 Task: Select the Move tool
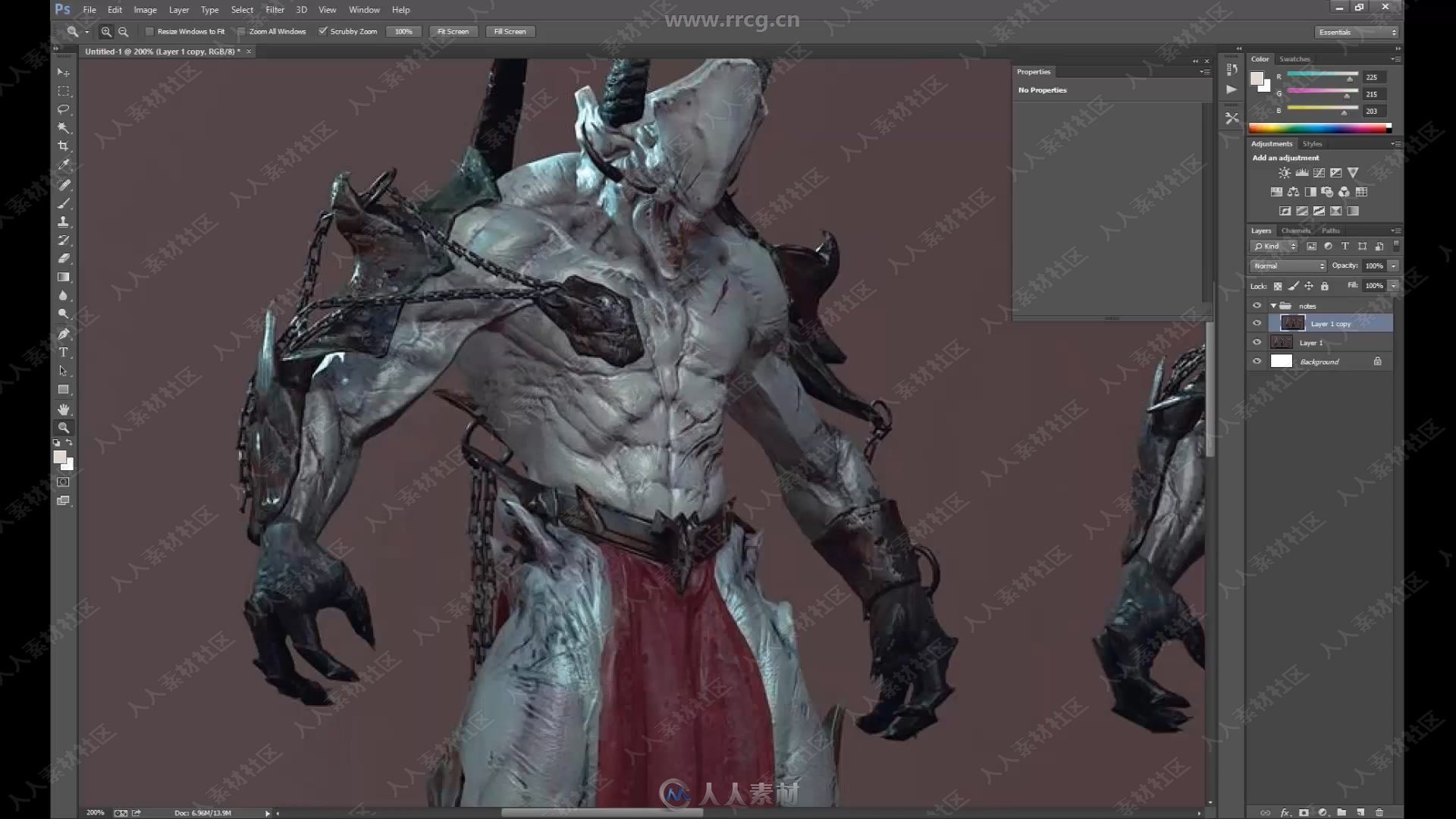point(64,72)
